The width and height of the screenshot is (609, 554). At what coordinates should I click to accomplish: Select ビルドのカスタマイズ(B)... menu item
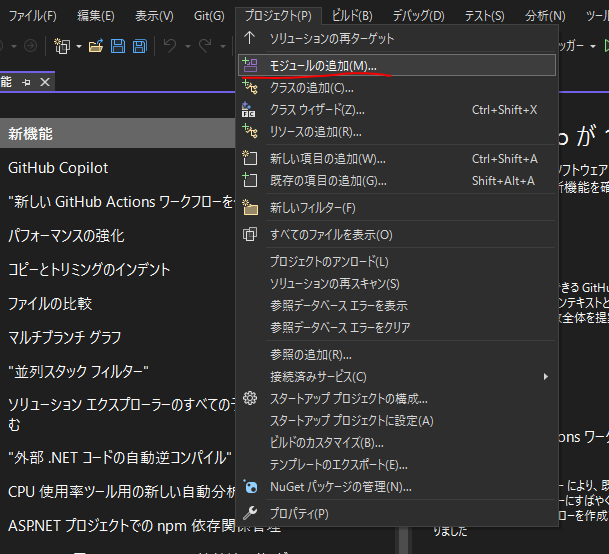click(397, 443)
